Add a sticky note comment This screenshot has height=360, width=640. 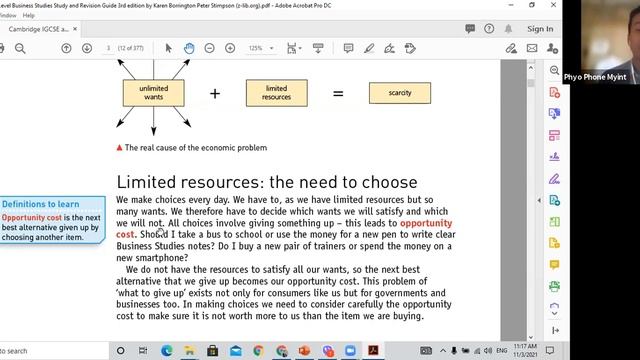click(348, 48)
